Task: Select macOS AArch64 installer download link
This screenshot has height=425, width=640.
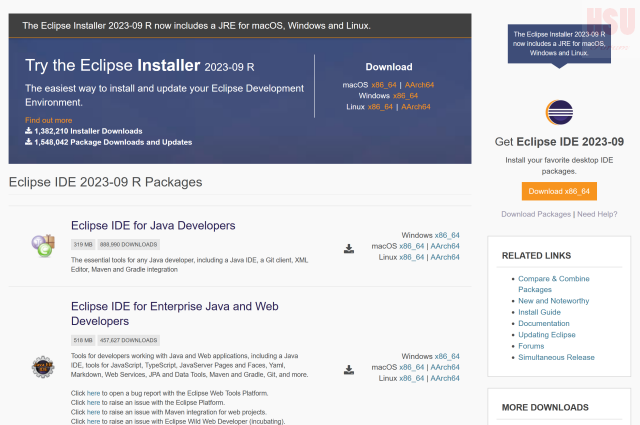Action: [x=419, y=85]
